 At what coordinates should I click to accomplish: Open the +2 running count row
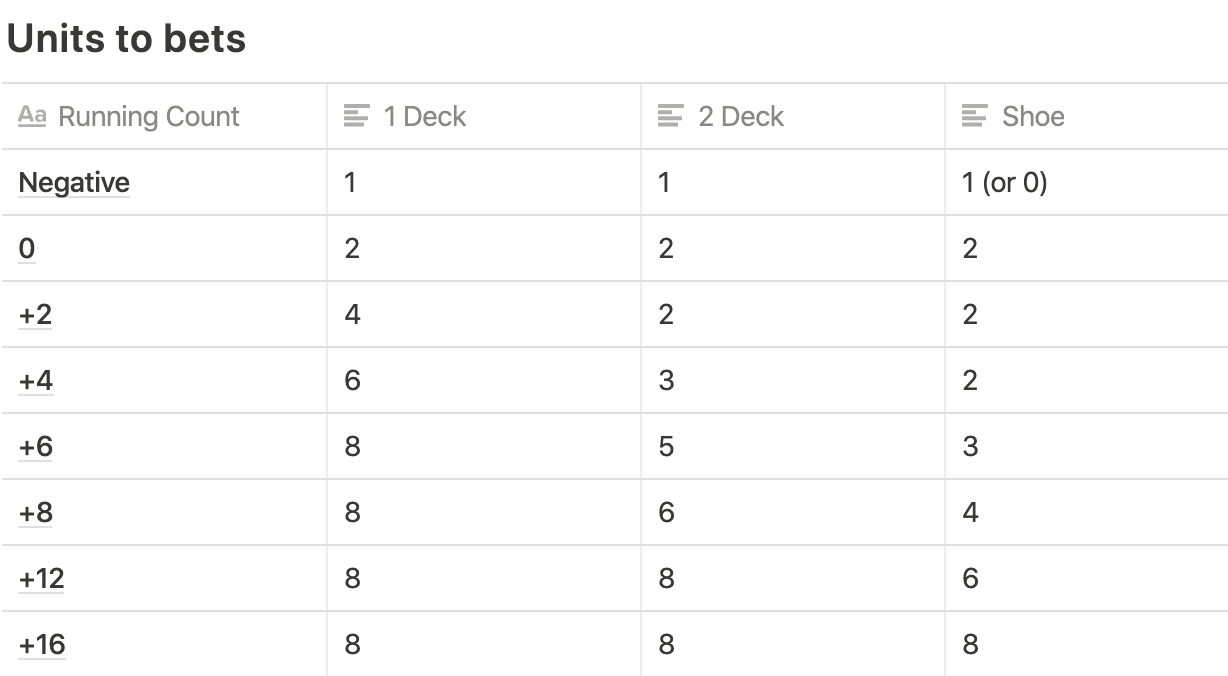point(35,315)
